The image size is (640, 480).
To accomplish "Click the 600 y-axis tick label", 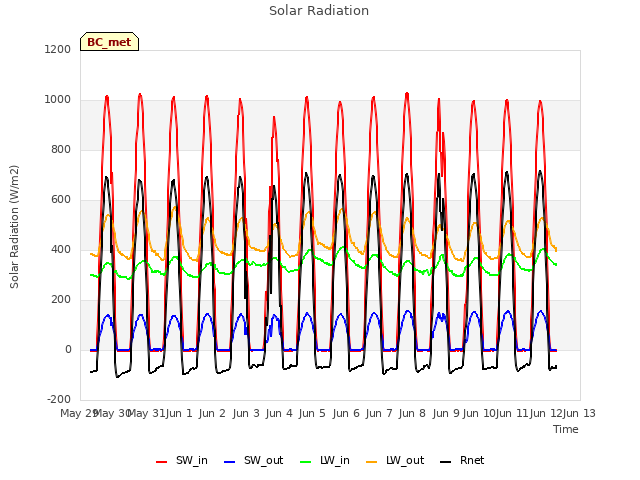I will tap(61, 200).
